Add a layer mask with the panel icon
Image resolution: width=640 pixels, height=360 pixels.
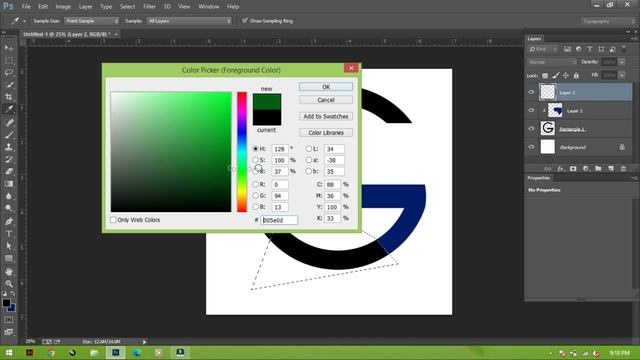[x=573, y=169]
